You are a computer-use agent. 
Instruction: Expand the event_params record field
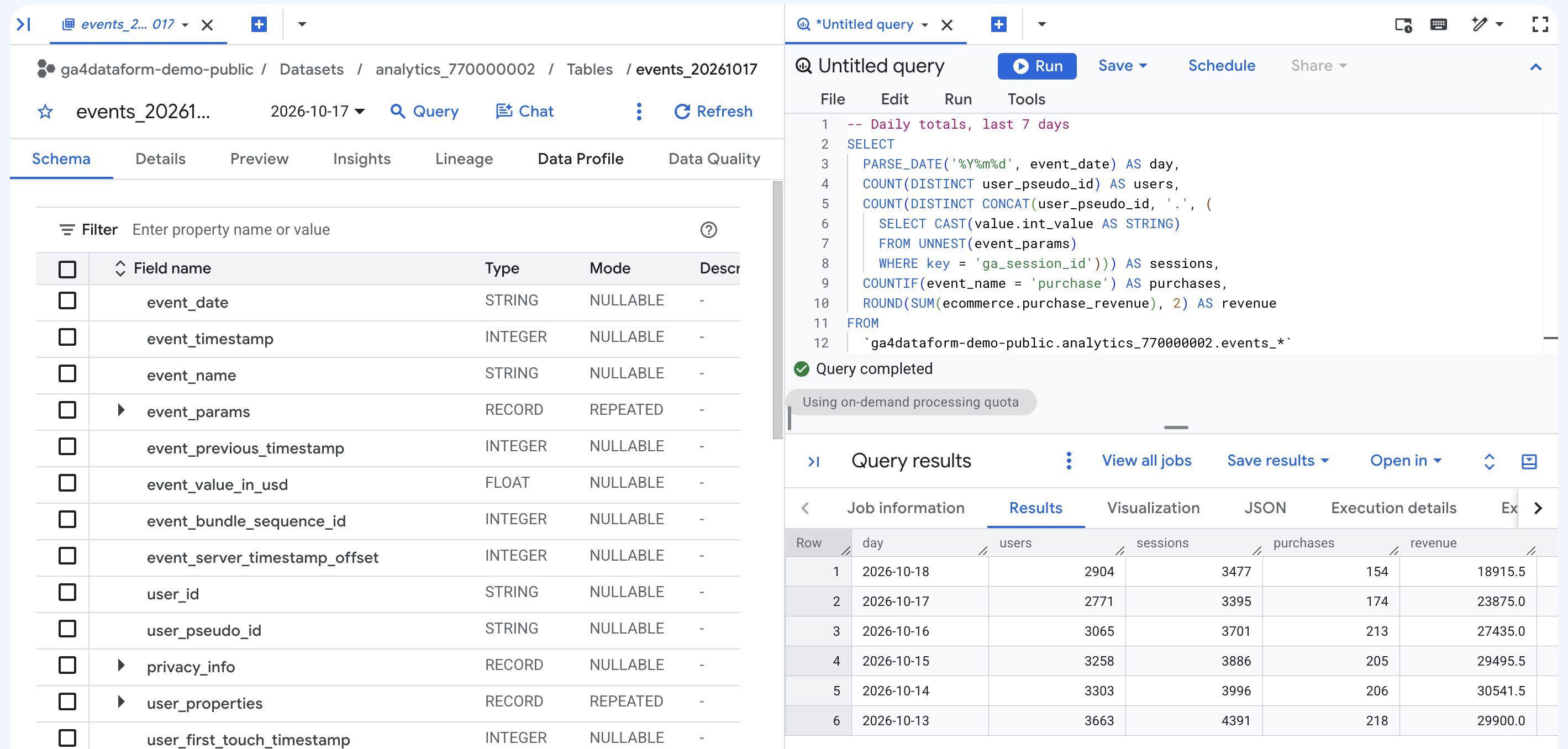120,410
